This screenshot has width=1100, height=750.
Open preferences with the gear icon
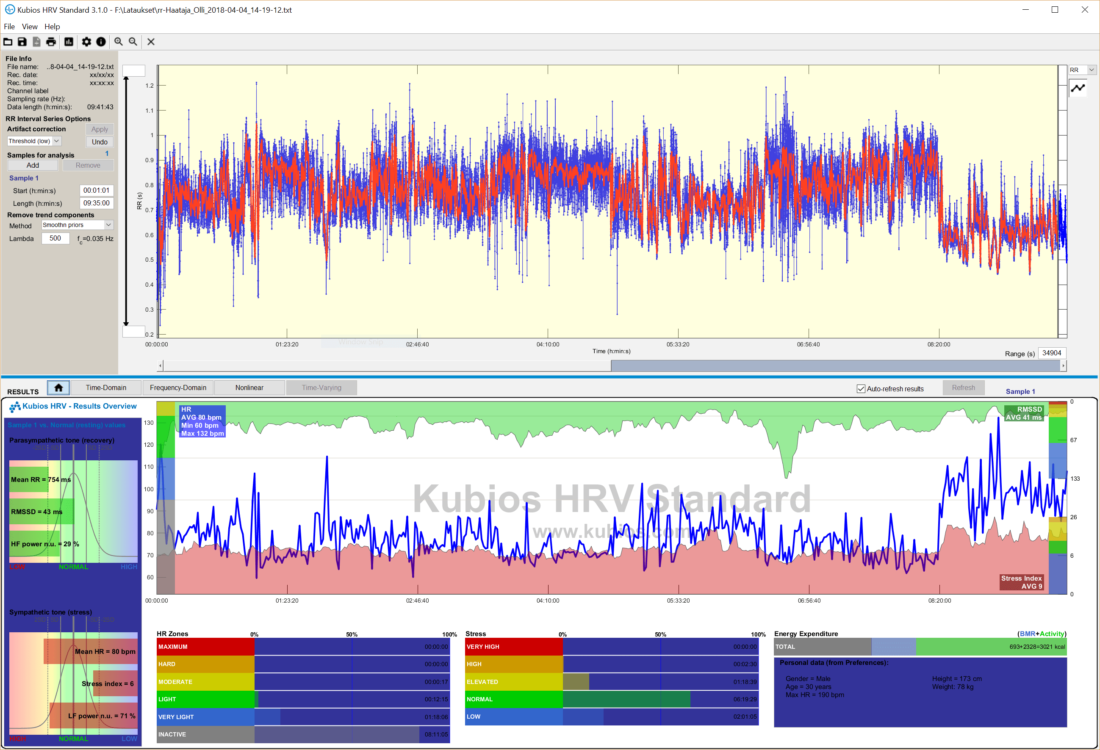point(86,42)
